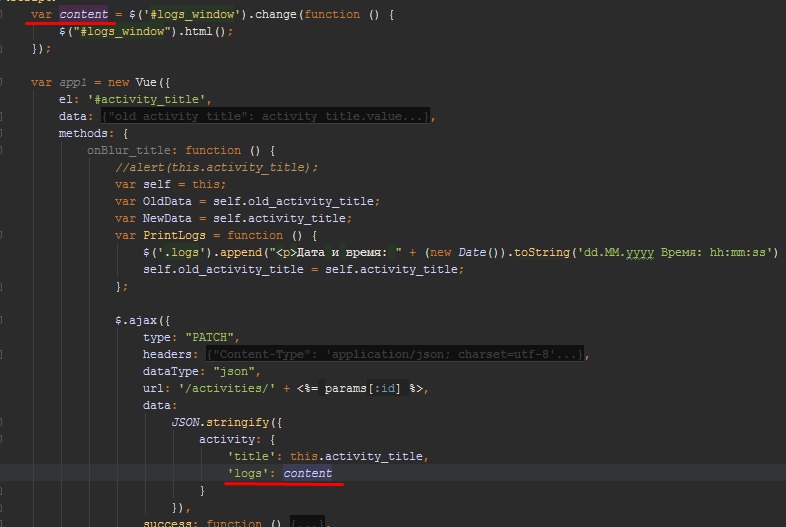Image resolution: width=786 pixels, height=527 pixels.
Task: Expand the folded headers Content-Type block
Action: click(x=395, y=354)
